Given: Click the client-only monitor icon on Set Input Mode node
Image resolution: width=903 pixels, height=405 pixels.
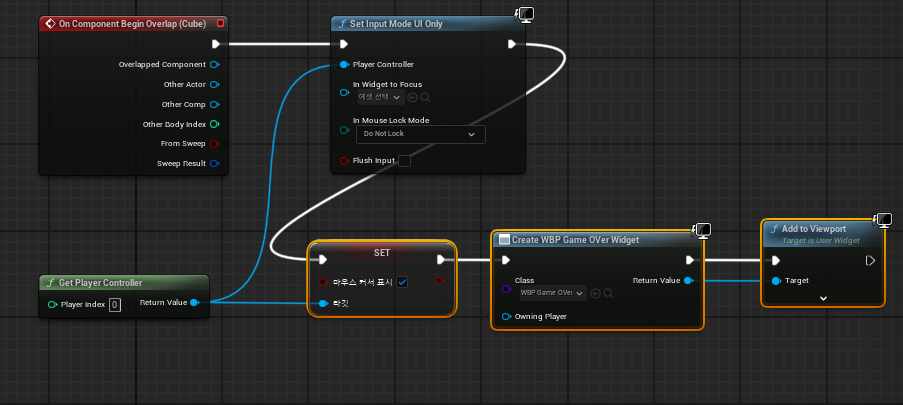Looking at the screenshot, I should (x=525, y=14).
